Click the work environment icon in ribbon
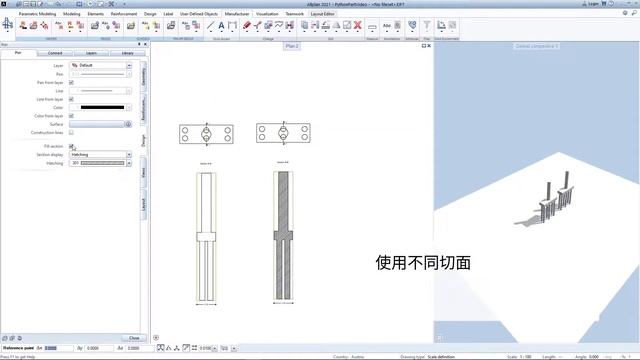 [441, 25]
